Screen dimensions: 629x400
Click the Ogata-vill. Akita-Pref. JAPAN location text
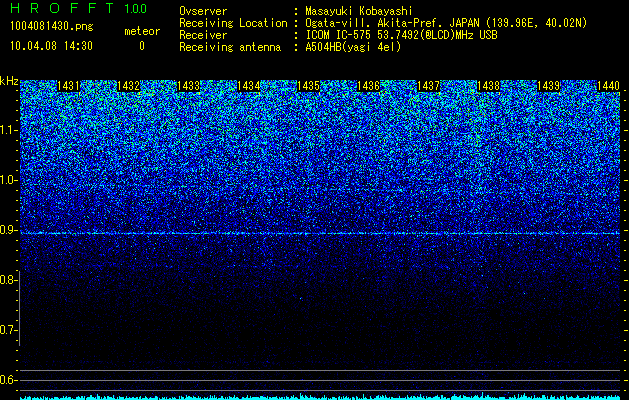(446, 23)
